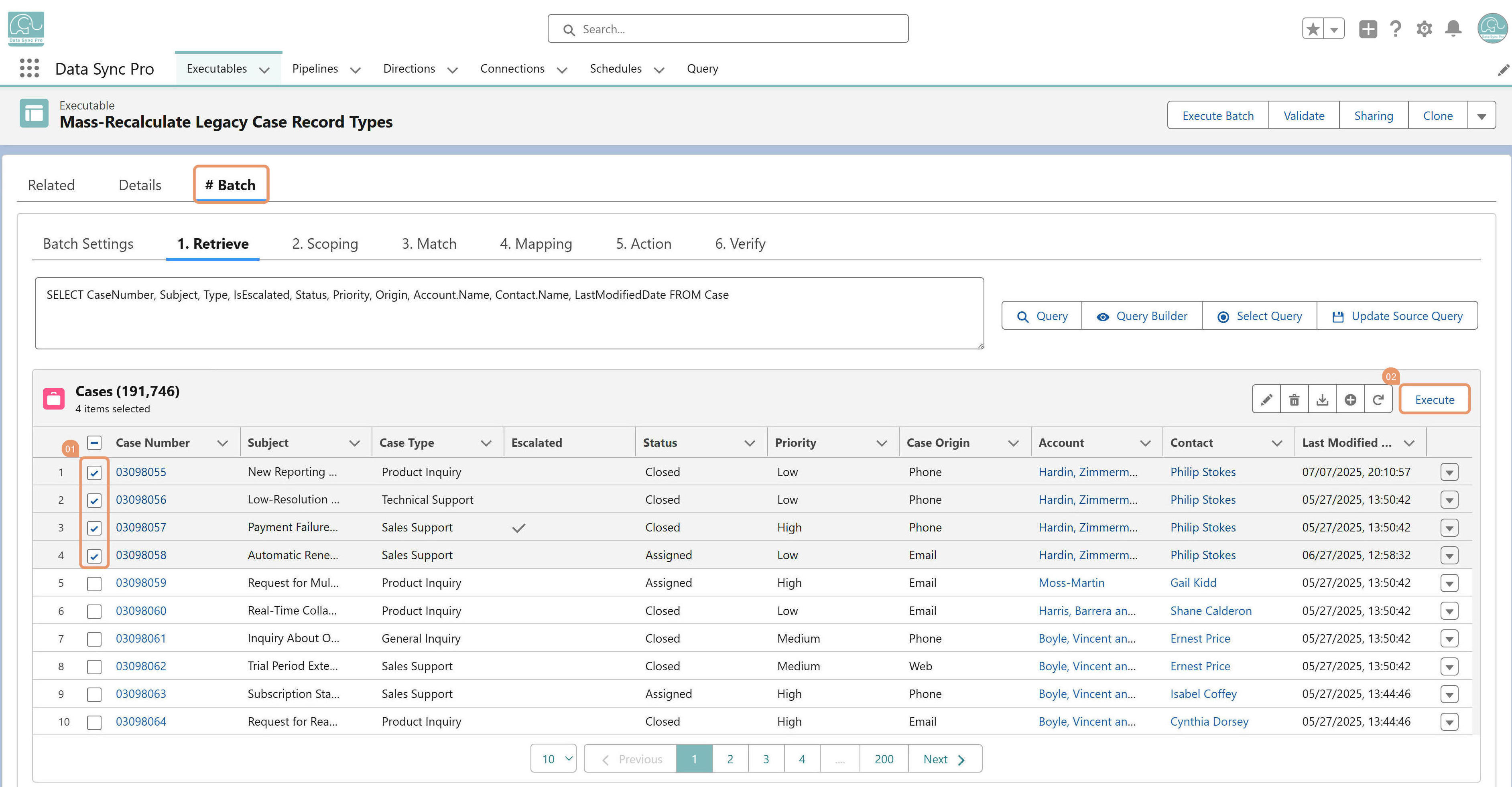Screen dimensions: 1512x787
Task: Click the download icon in Cases toolbar
Action: [x=1323, y=400]
